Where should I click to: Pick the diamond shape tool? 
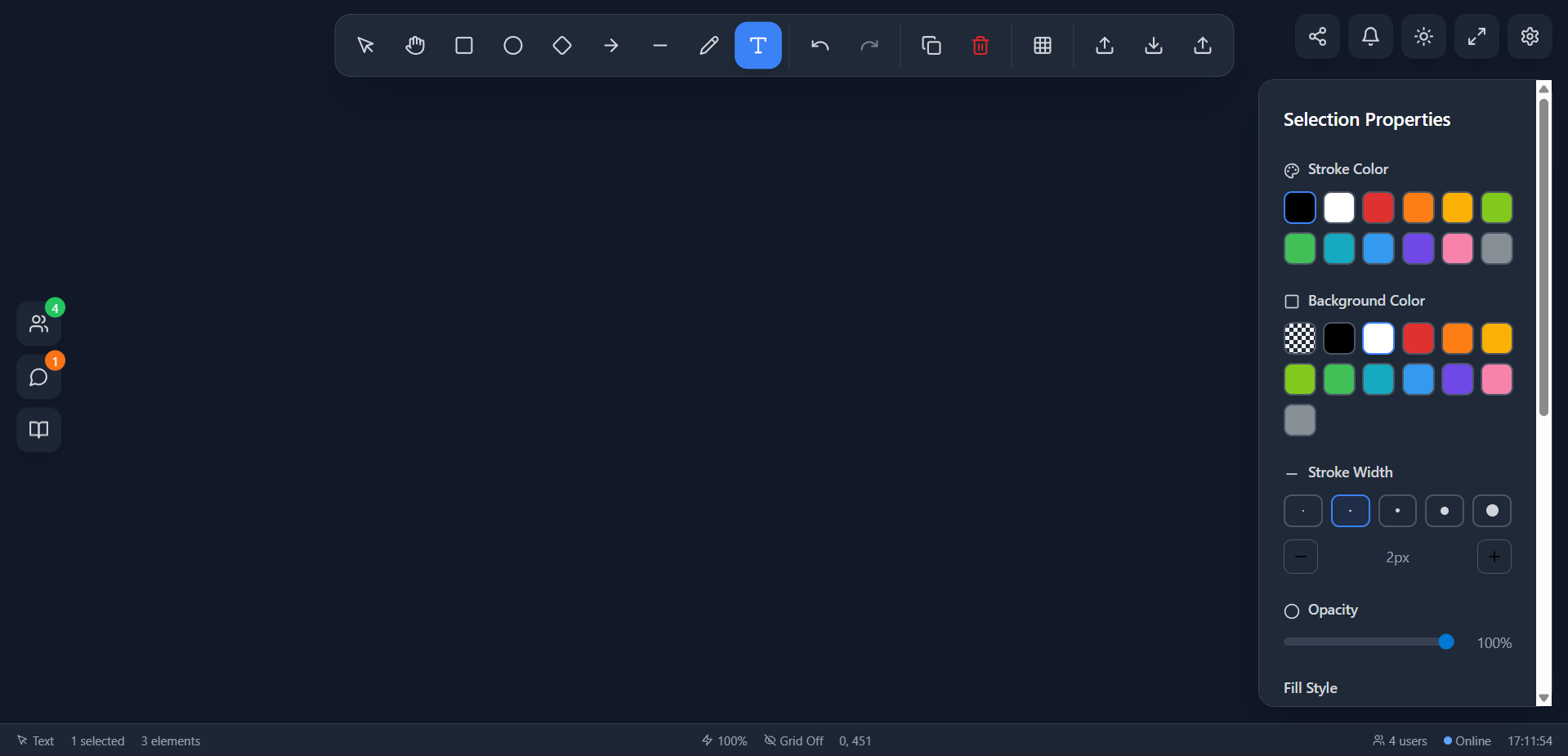[x=562, y=46]
